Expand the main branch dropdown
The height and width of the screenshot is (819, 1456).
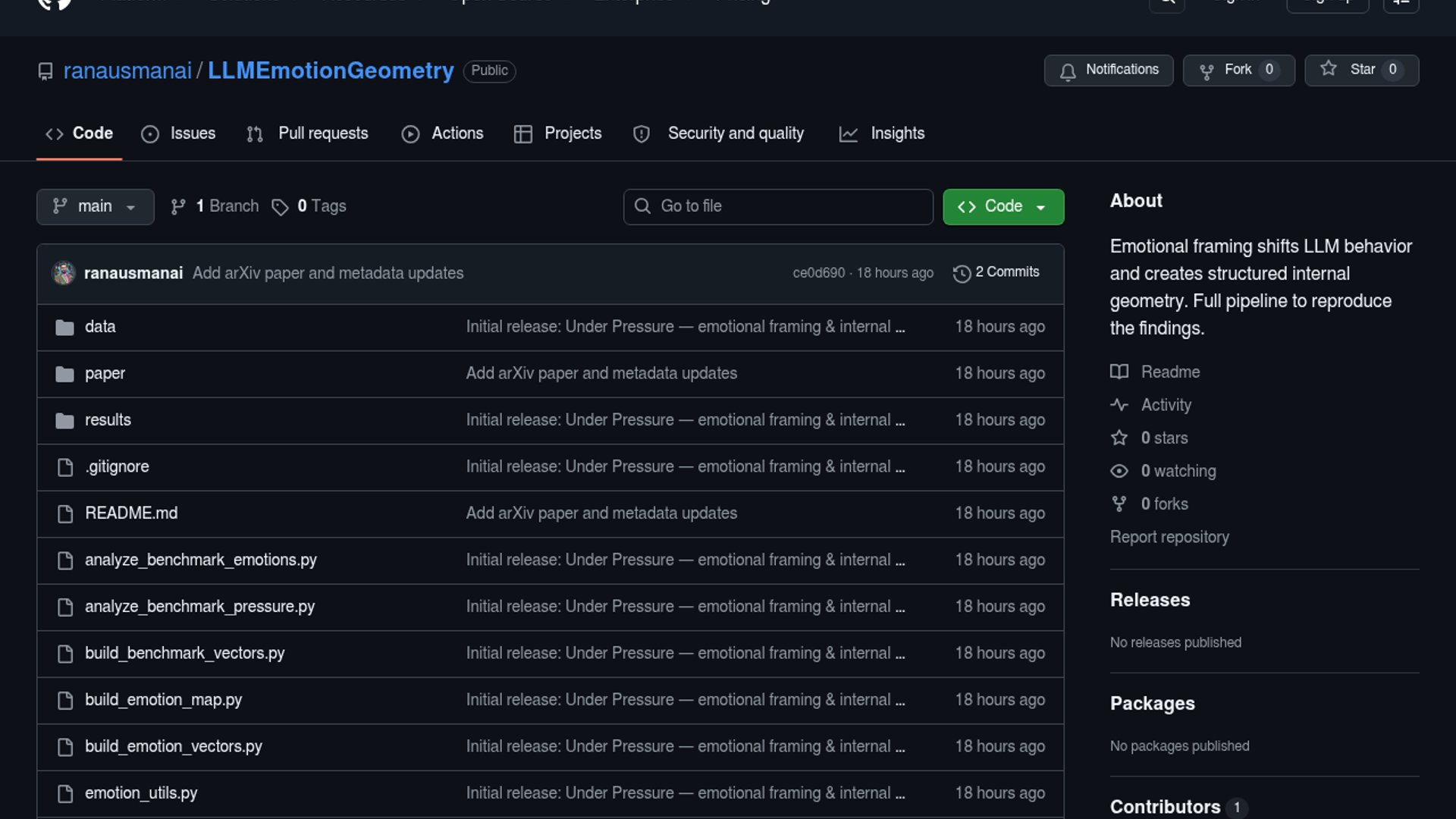point(95,206)
